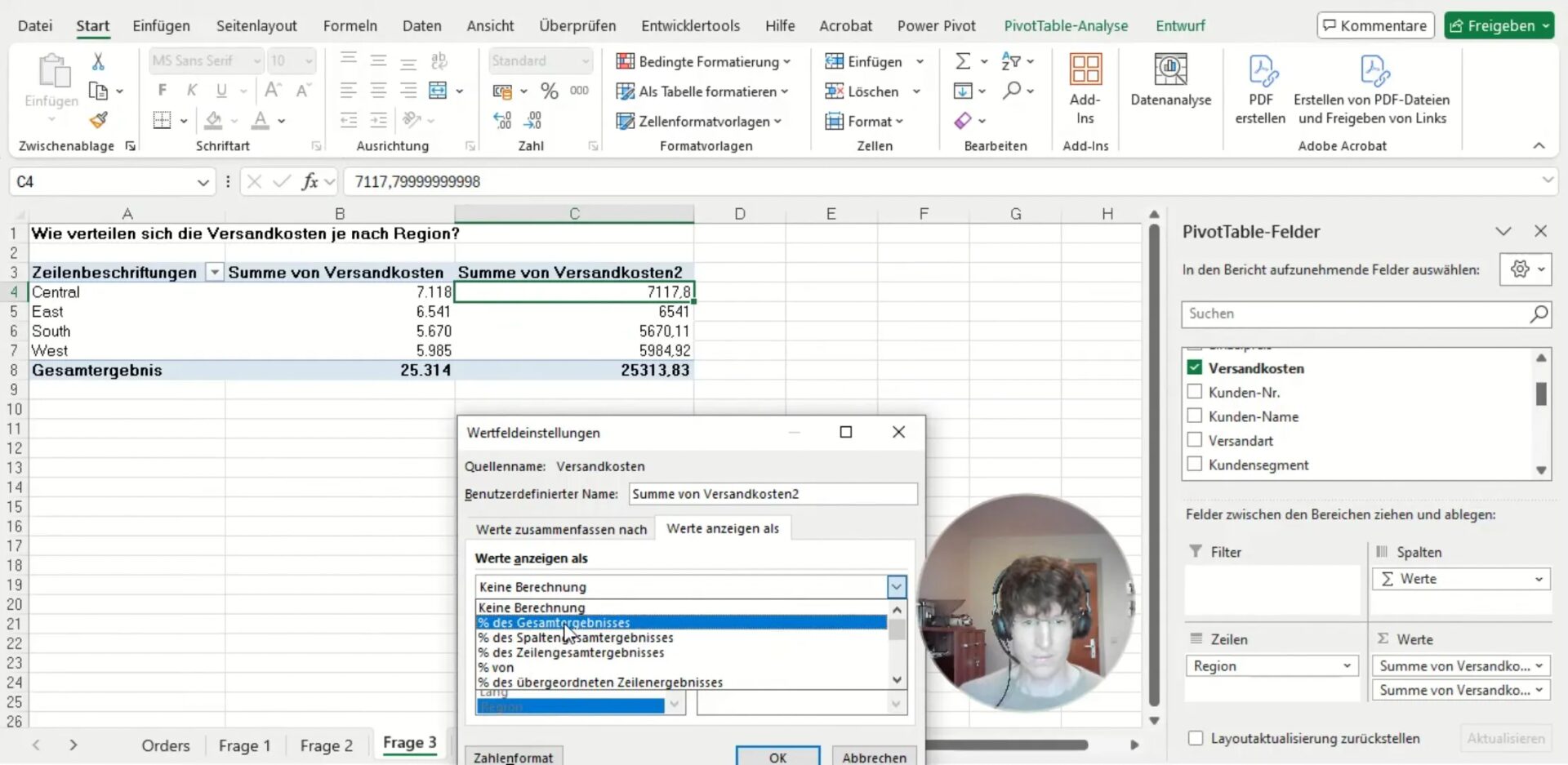Click the percent style icon
1568x765 pixels.
(x=550, y=91)
